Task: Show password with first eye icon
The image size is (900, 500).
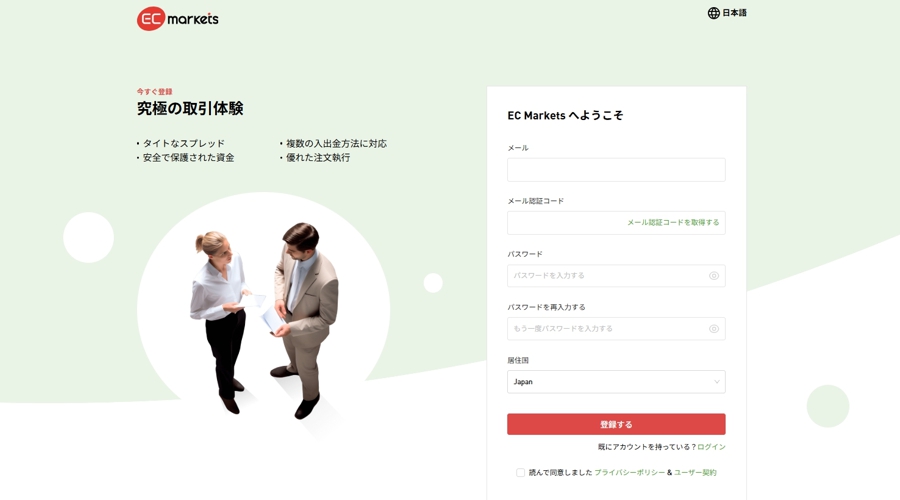Action: (713, 276)
